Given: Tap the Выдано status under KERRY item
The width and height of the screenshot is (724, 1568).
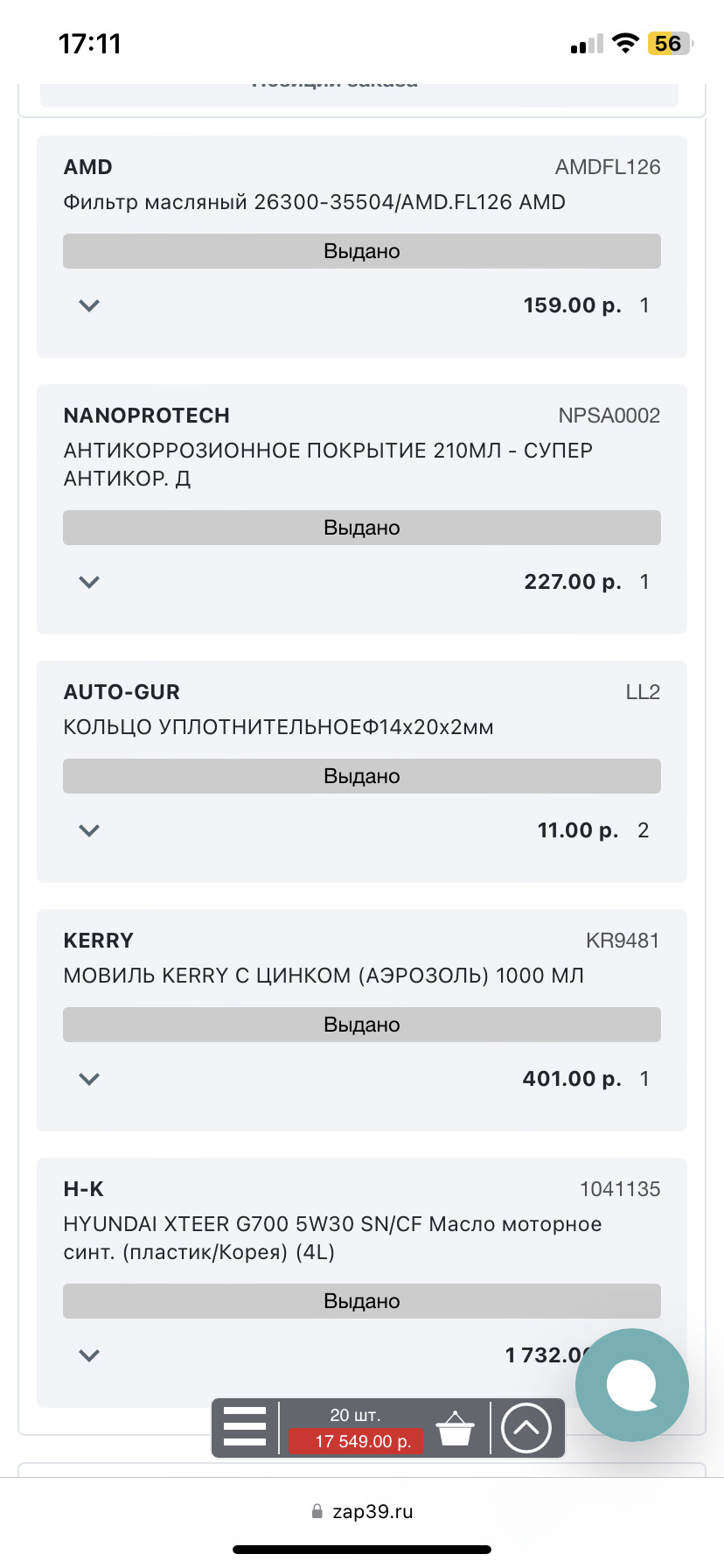Looking at the screenshot, I should pyautogui.click(x=362, y=1025).
